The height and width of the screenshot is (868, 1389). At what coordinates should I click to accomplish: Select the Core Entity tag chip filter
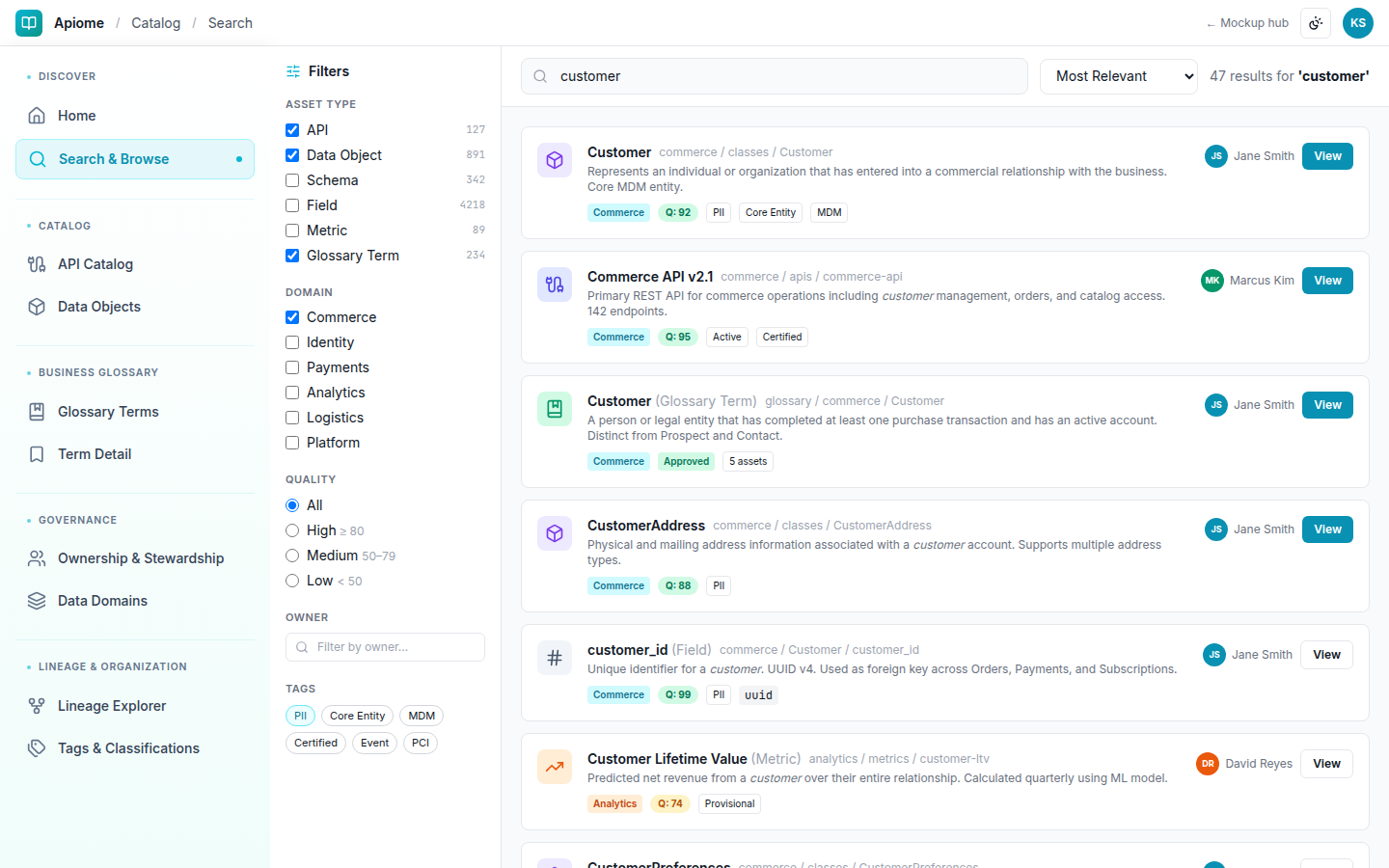pyautogui.click(x=357, y=716)
